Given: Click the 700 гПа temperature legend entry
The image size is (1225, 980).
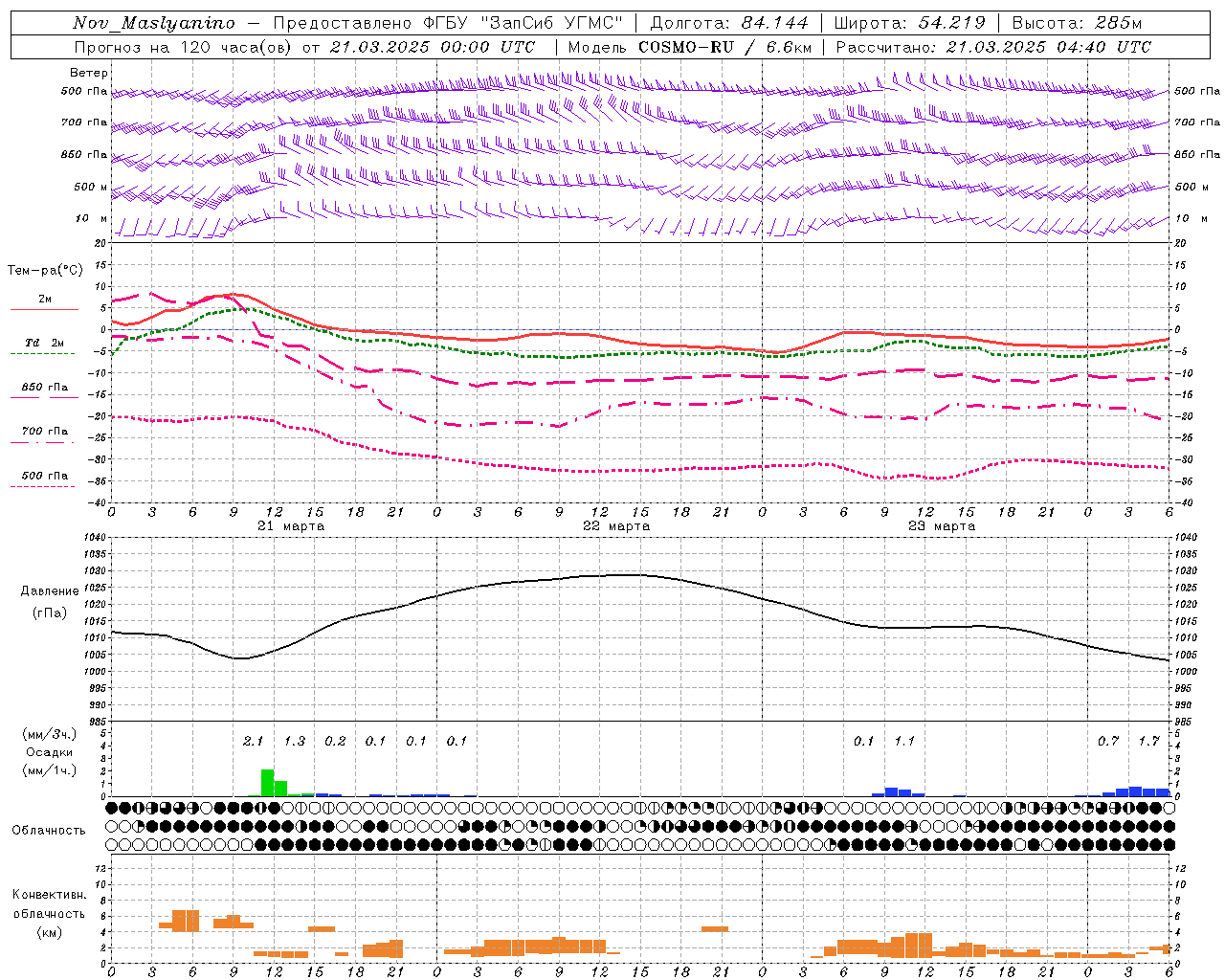Looking at the screenshot, I should [44, 434].
